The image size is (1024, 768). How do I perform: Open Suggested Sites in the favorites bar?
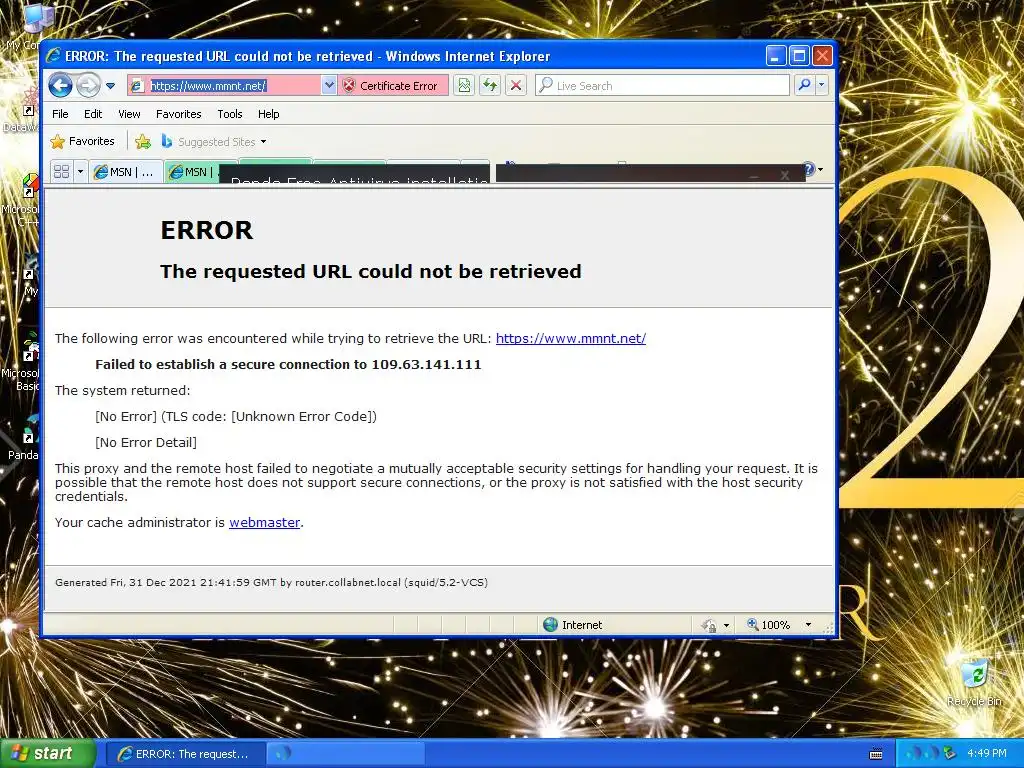tap(214, 141)
